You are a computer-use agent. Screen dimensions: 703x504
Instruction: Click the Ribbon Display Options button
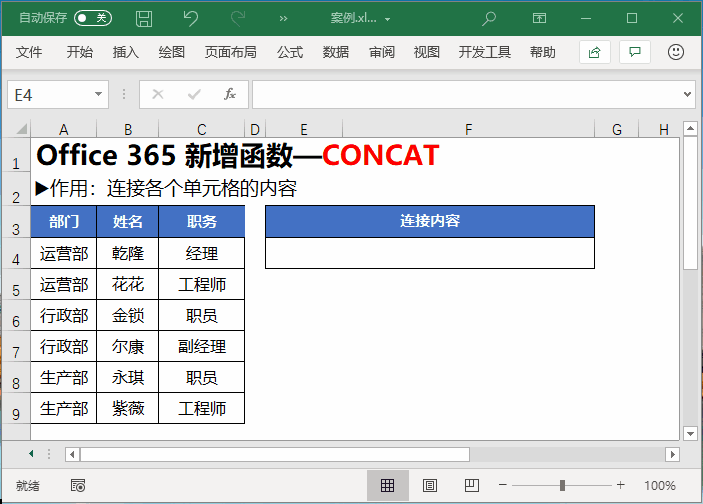pyautogui.click(x=540, y=18)
